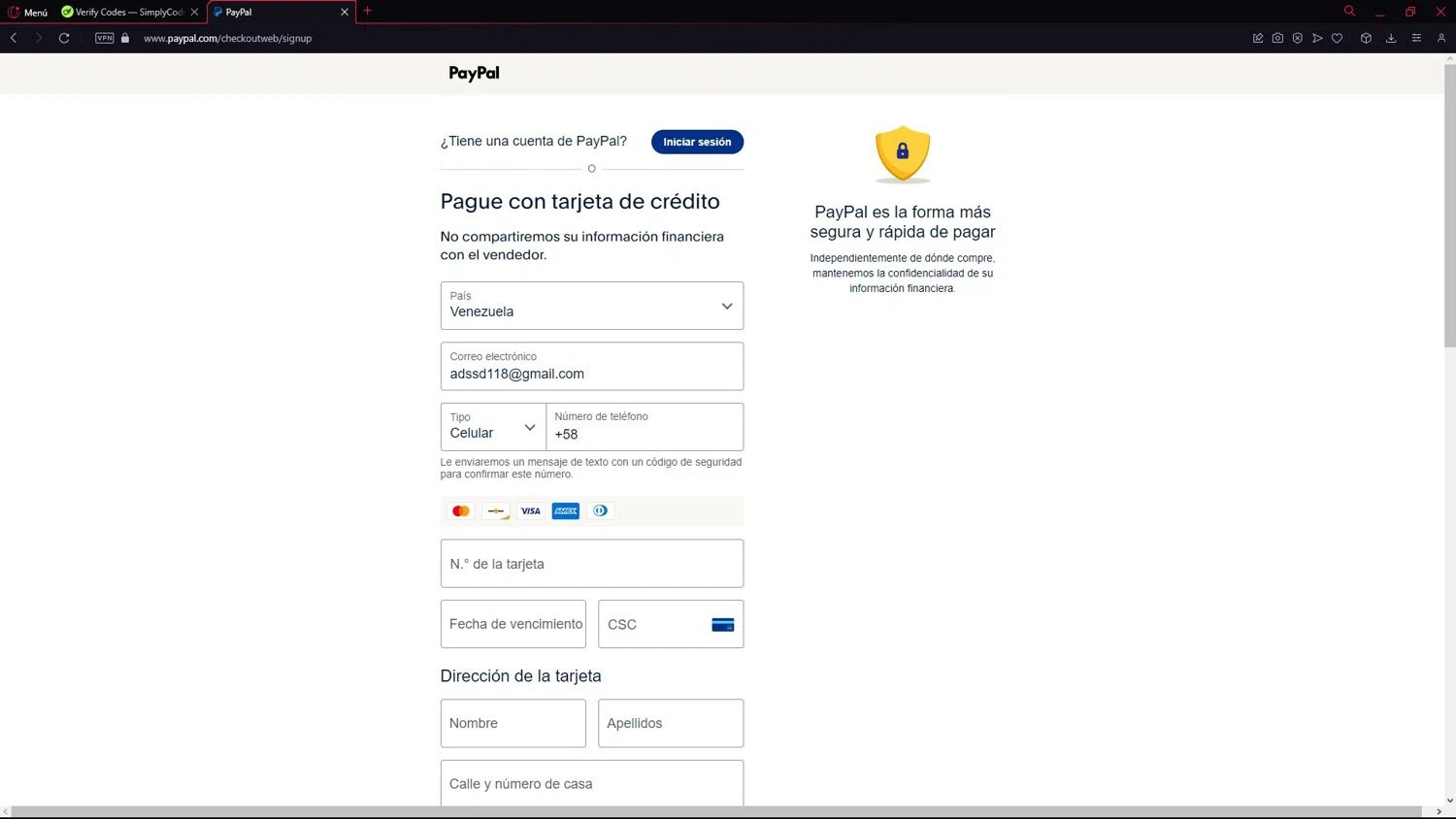Viewport: 1456px width, 819px height.
Task: Open the downloads icon
Action: point(1391,38)
